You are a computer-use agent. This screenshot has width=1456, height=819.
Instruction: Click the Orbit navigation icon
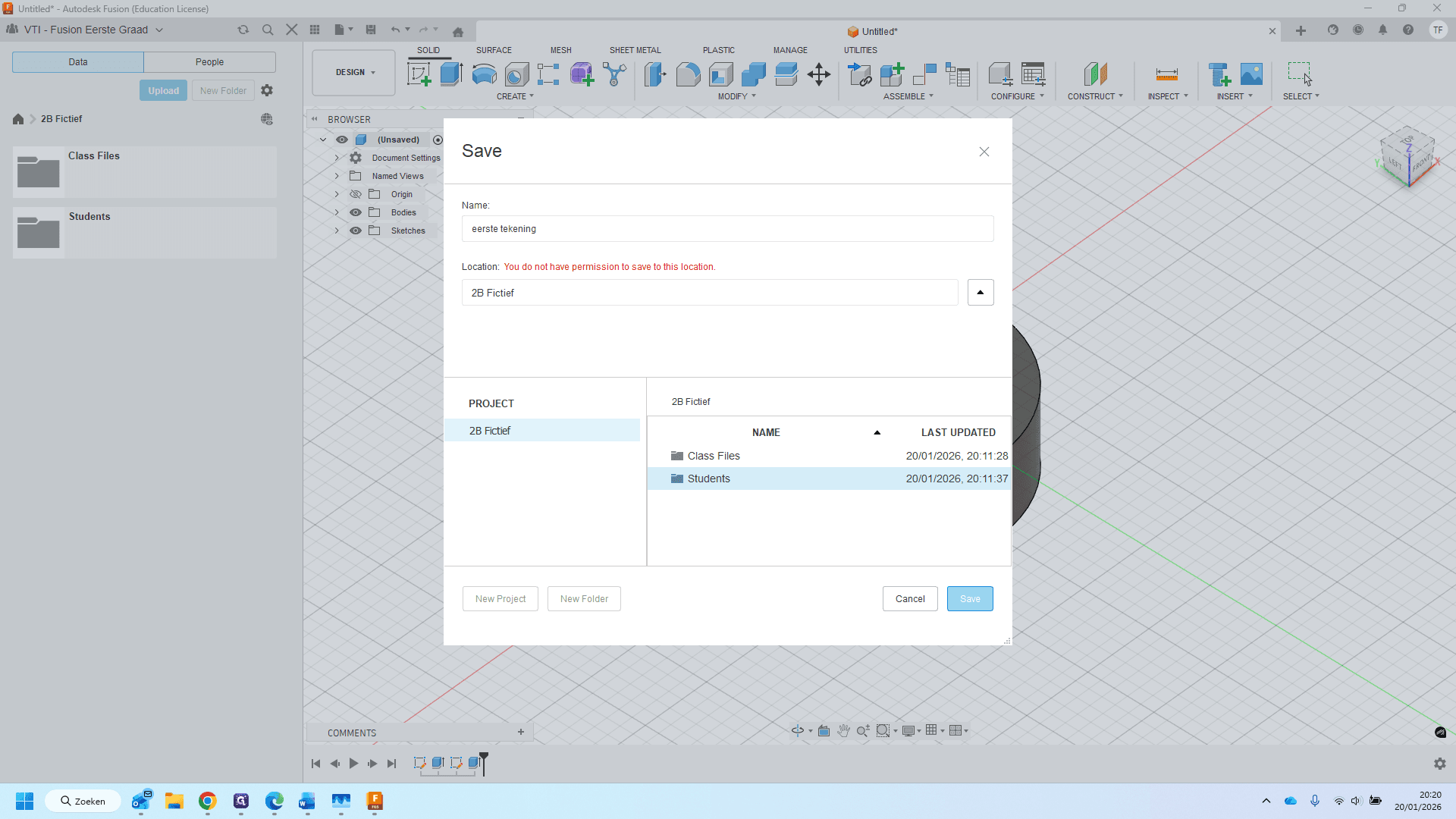pyautogui.click(x=798, y=730)
